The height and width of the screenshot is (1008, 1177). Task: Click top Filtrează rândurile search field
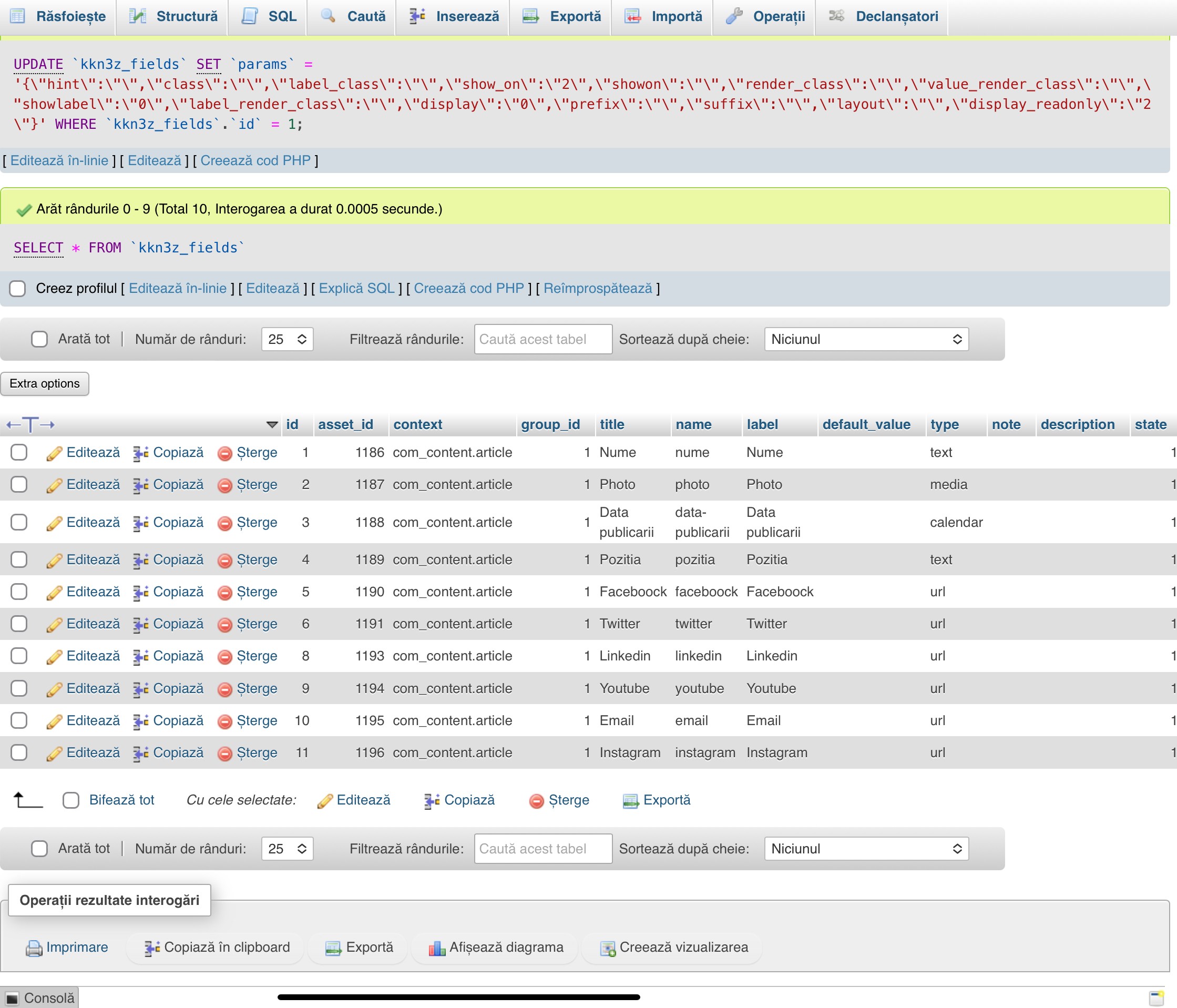543,339
